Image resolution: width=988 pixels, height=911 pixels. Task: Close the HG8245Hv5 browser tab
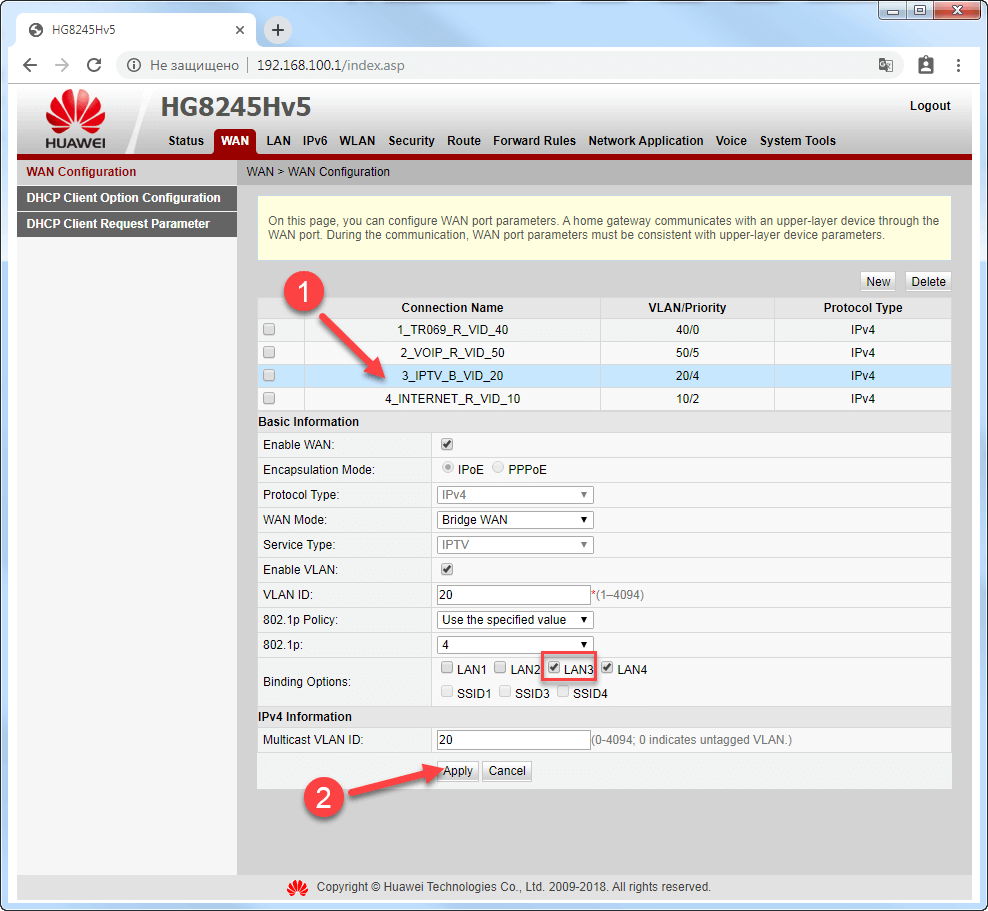[x=239, y=30]
